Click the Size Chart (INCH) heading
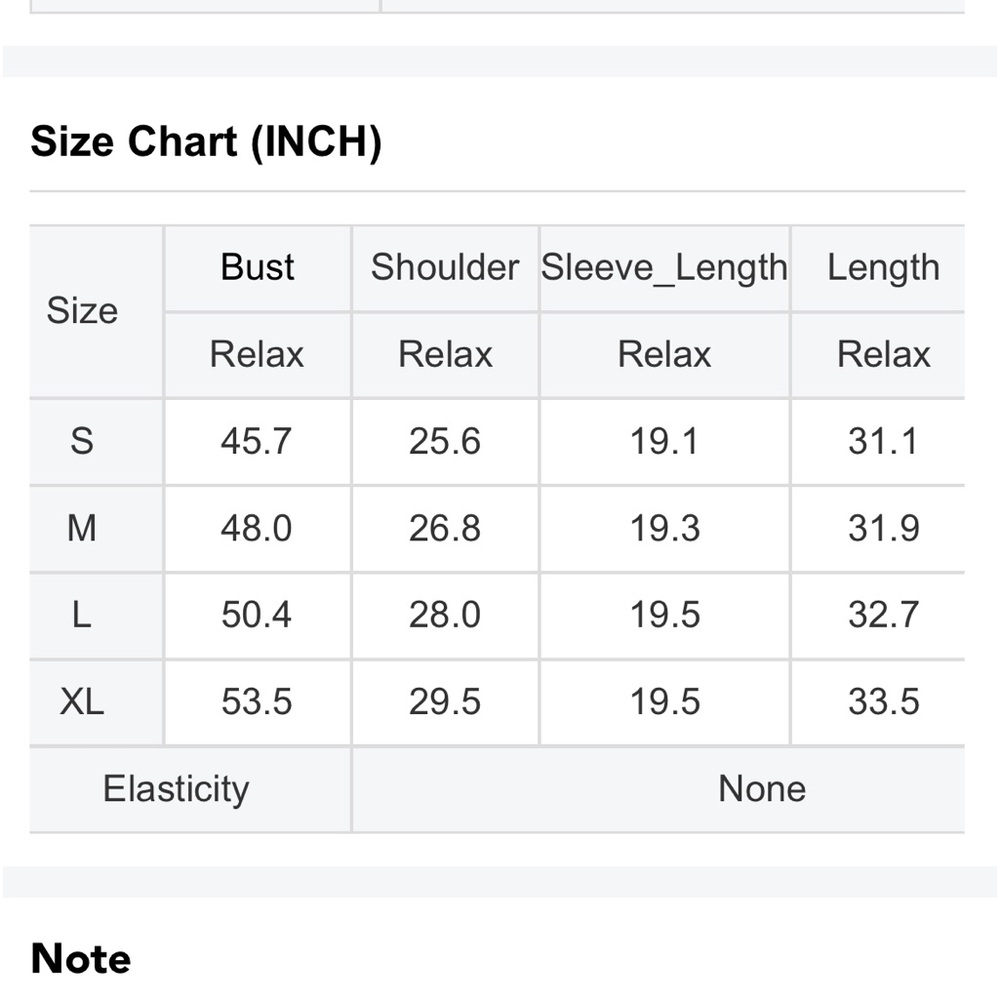Screen dimensions: 1000x1000 206,142
